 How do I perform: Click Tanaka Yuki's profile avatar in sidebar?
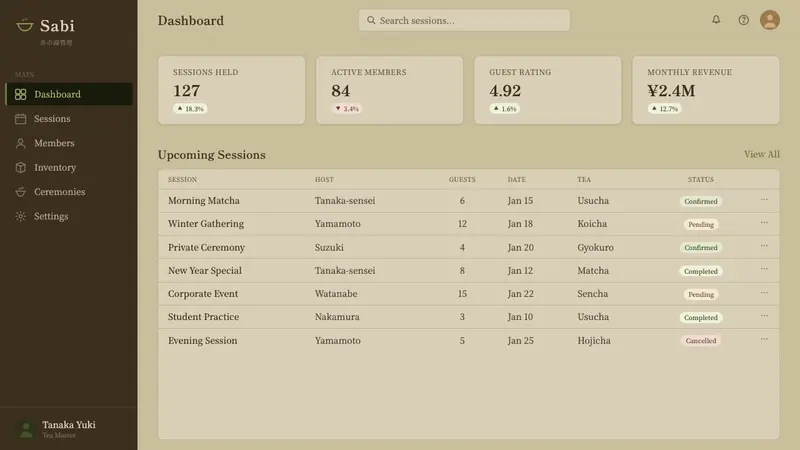pyautogui.click(x=26, y=429)
